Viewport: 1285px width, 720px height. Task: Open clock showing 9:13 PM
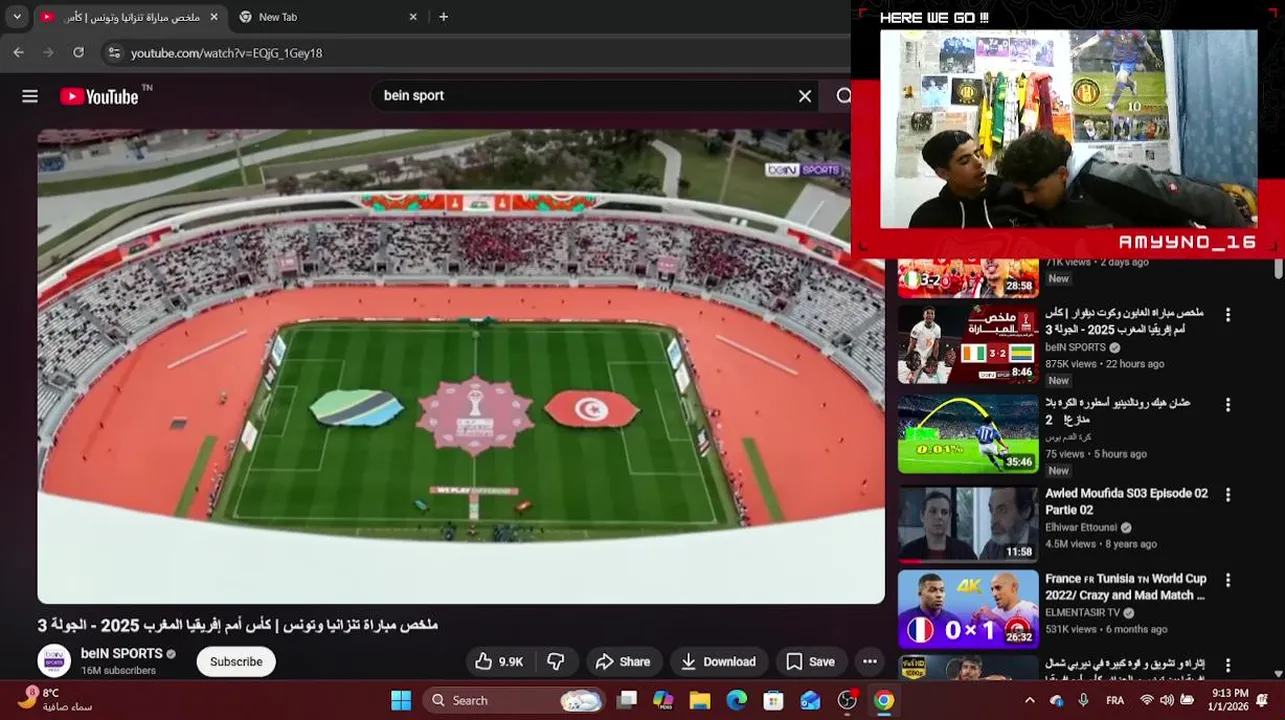tap(1229, 699)
